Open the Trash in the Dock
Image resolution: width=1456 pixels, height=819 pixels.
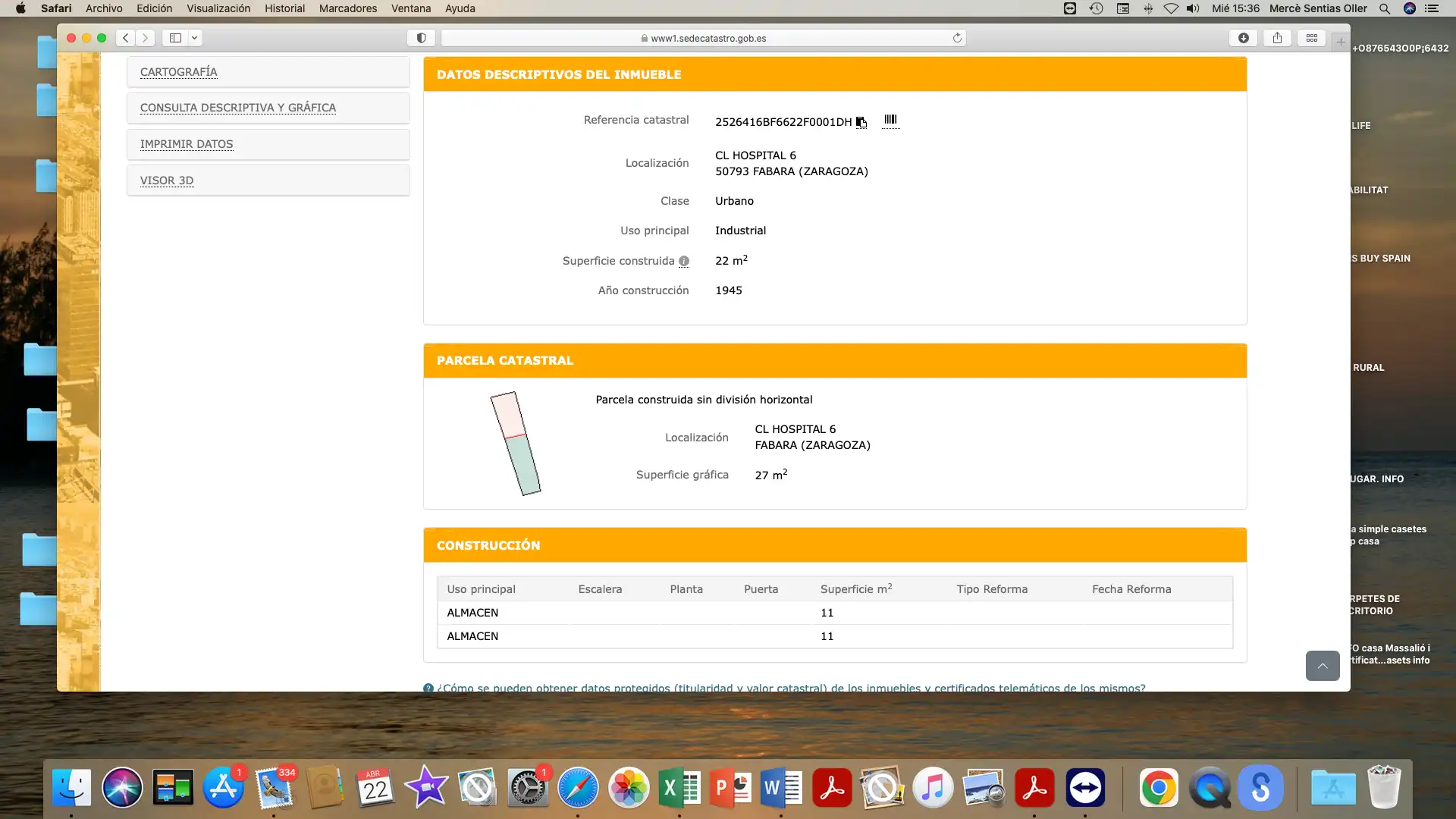coord(1385,788)
